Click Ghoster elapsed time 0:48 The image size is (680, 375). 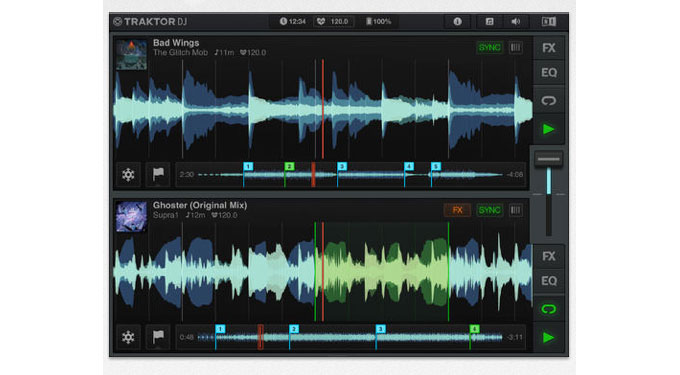[x=186, y=337]
